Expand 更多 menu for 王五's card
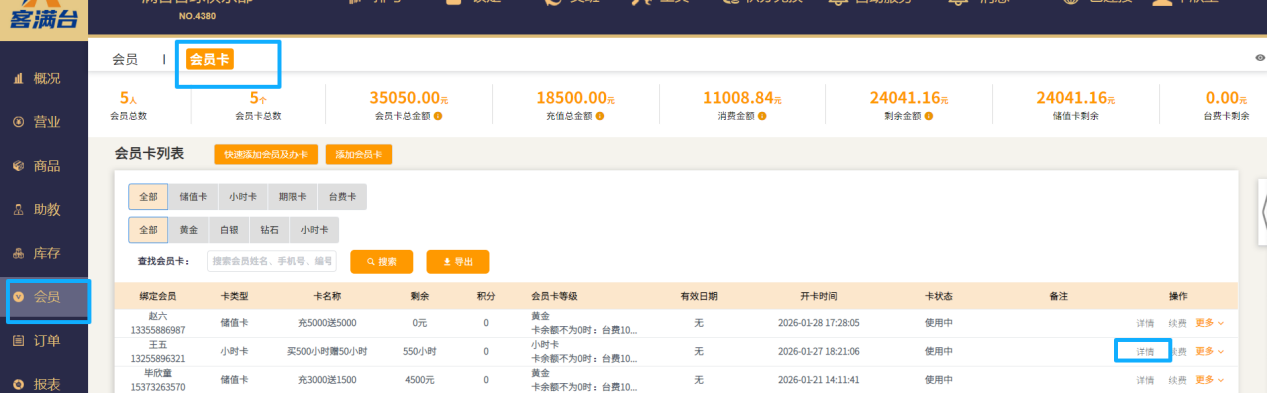 pyautogui.click(x=1209, y=351)
